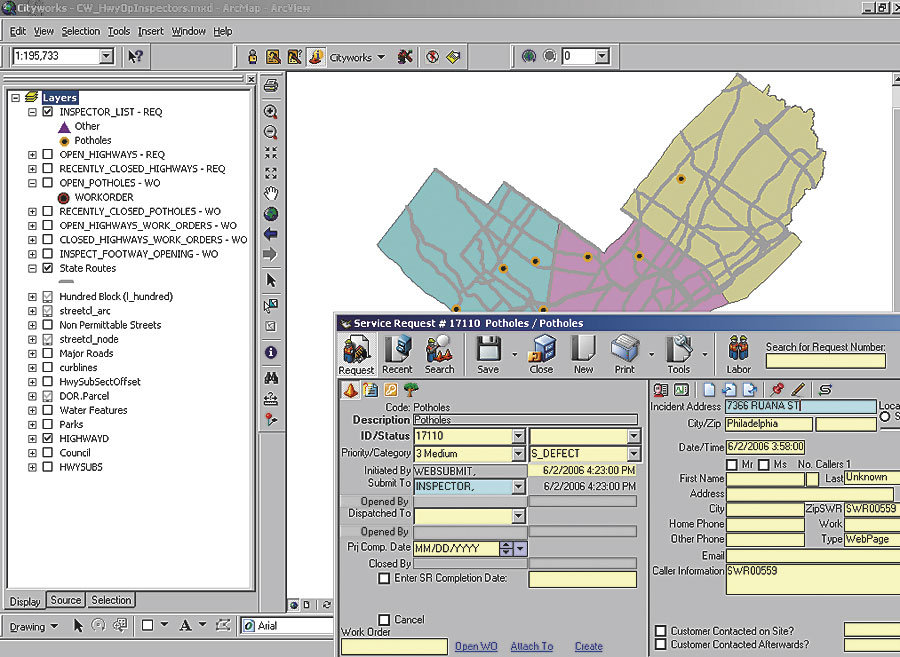Enable the Parks layer checkbox
The image size is (900, 657).
point(48,424)
